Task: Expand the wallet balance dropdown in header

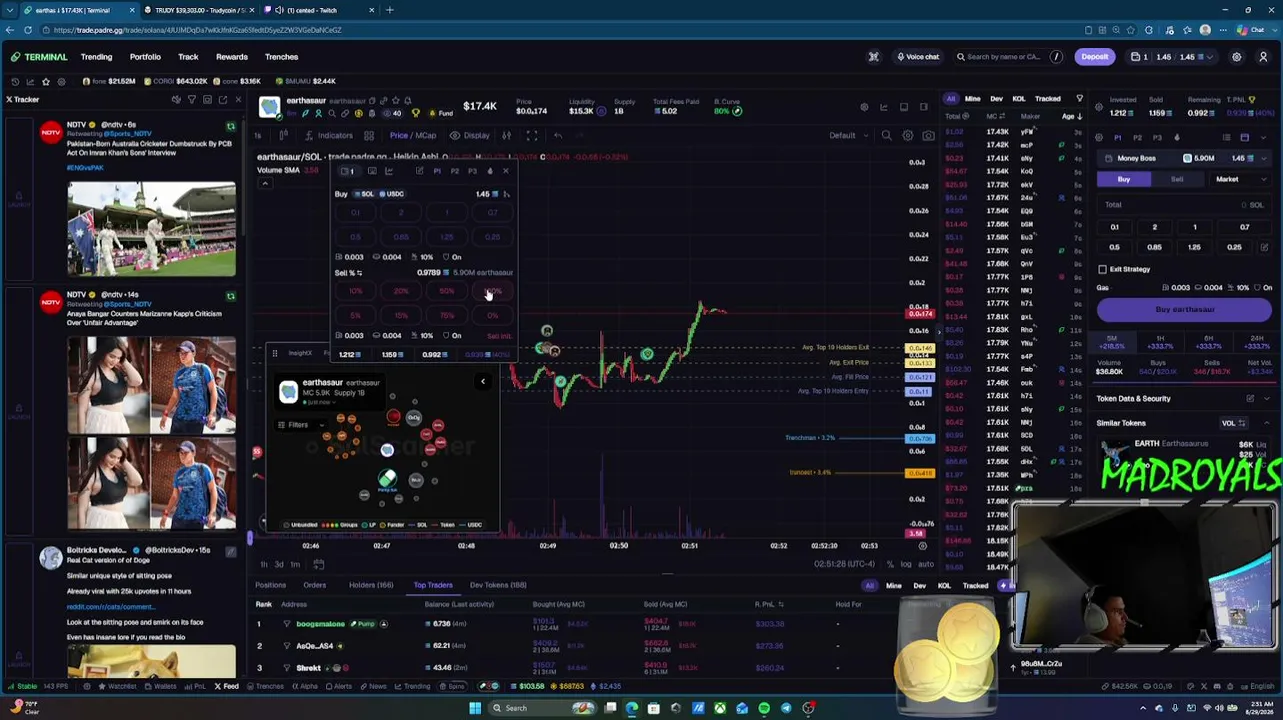Action: coord(1211,57)
